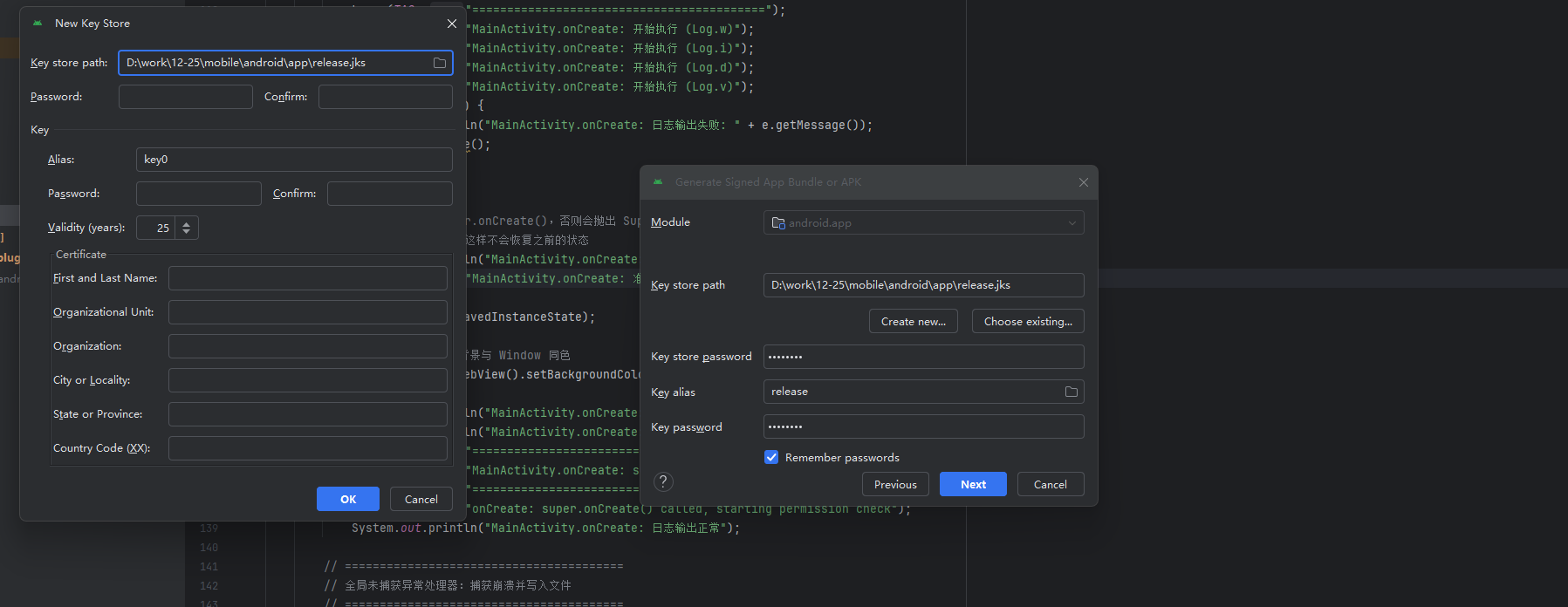Confirm New Key Store with OK
The width and height of the screenshot is (1568, 607).
pos(348,499)
